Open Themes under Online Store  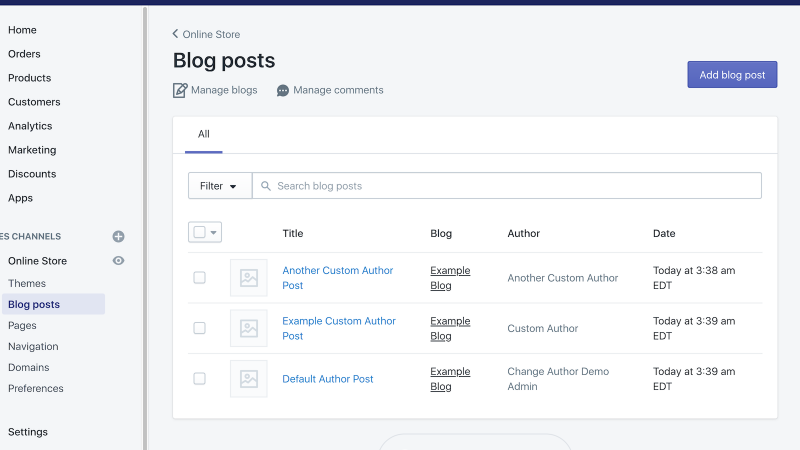tap(27, 283)
